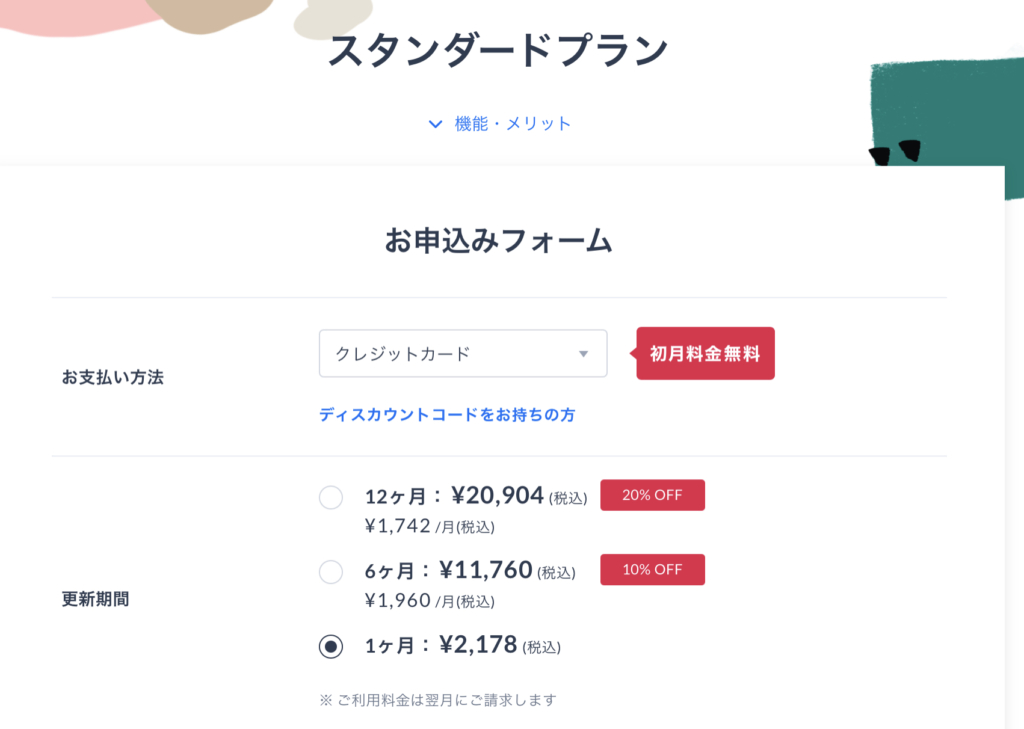The height and width of the screenshot is (729, 1024).
Task: Open ディスカウントコードをお持ちの方 link
Action: click(x=447, y=414)
